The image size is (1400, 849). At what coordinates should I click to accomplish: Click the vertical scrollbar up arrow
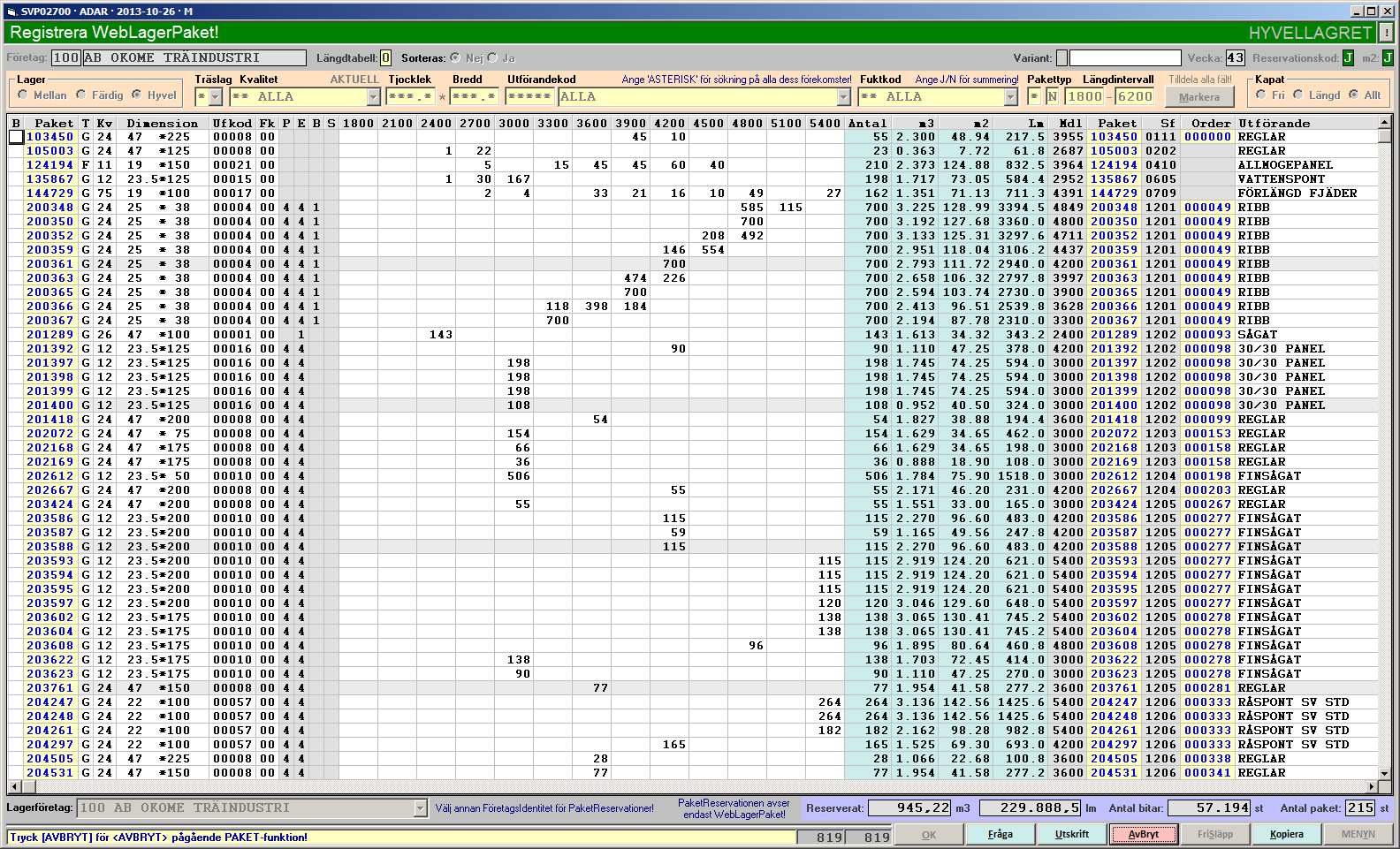click(x=1384, y=123)
